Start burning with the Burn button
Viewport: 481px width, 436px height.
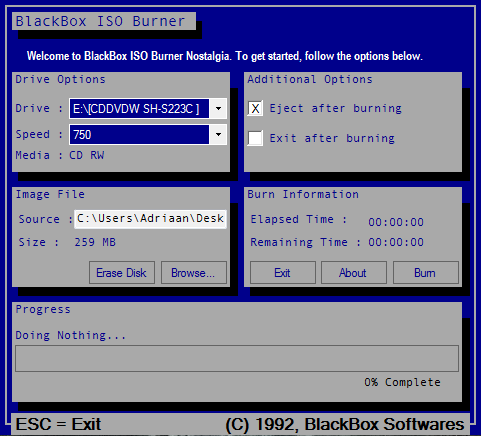click(426, 273)
